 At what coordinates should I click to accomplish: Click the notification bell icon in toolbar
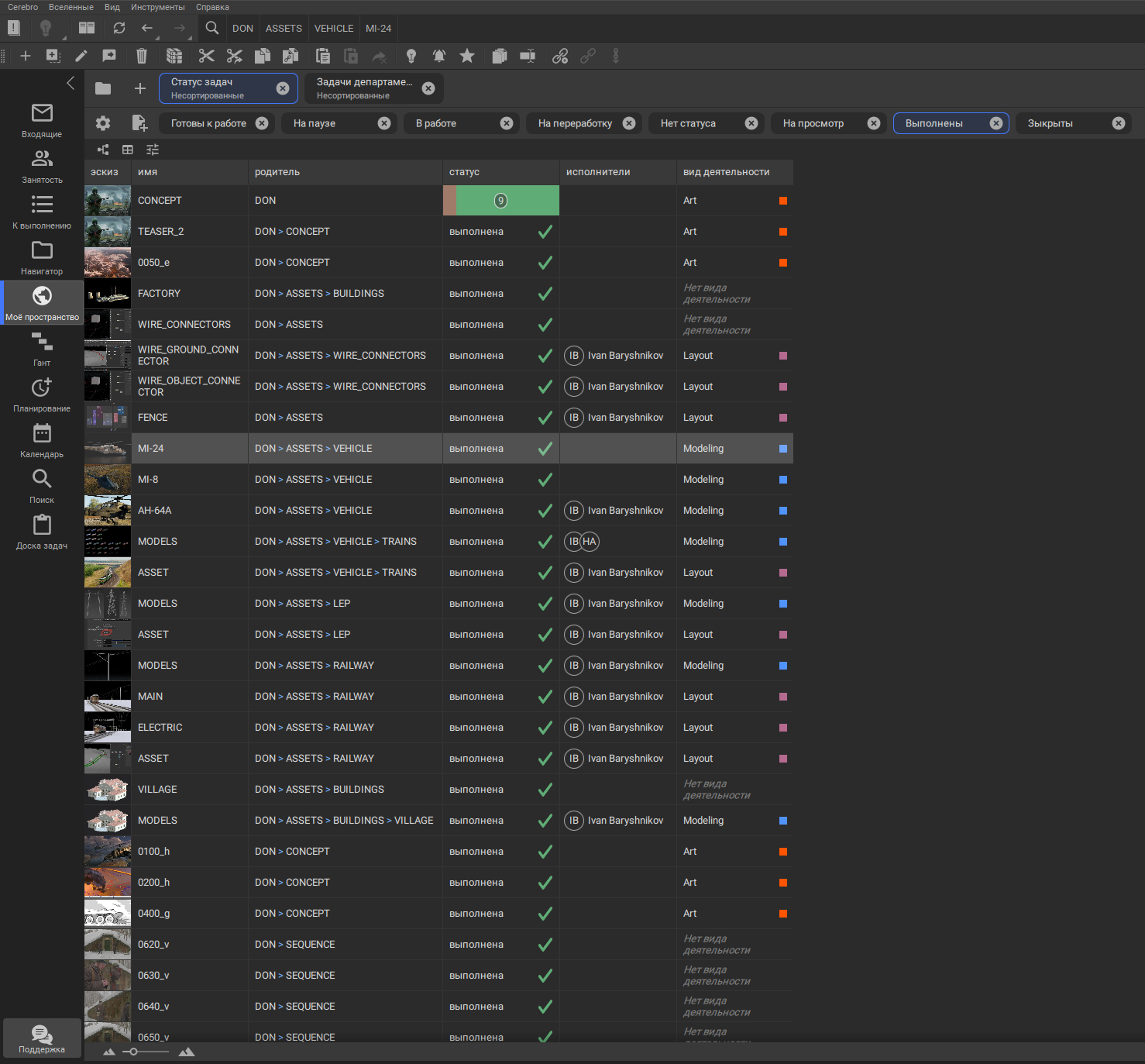[x=439, y=56]
